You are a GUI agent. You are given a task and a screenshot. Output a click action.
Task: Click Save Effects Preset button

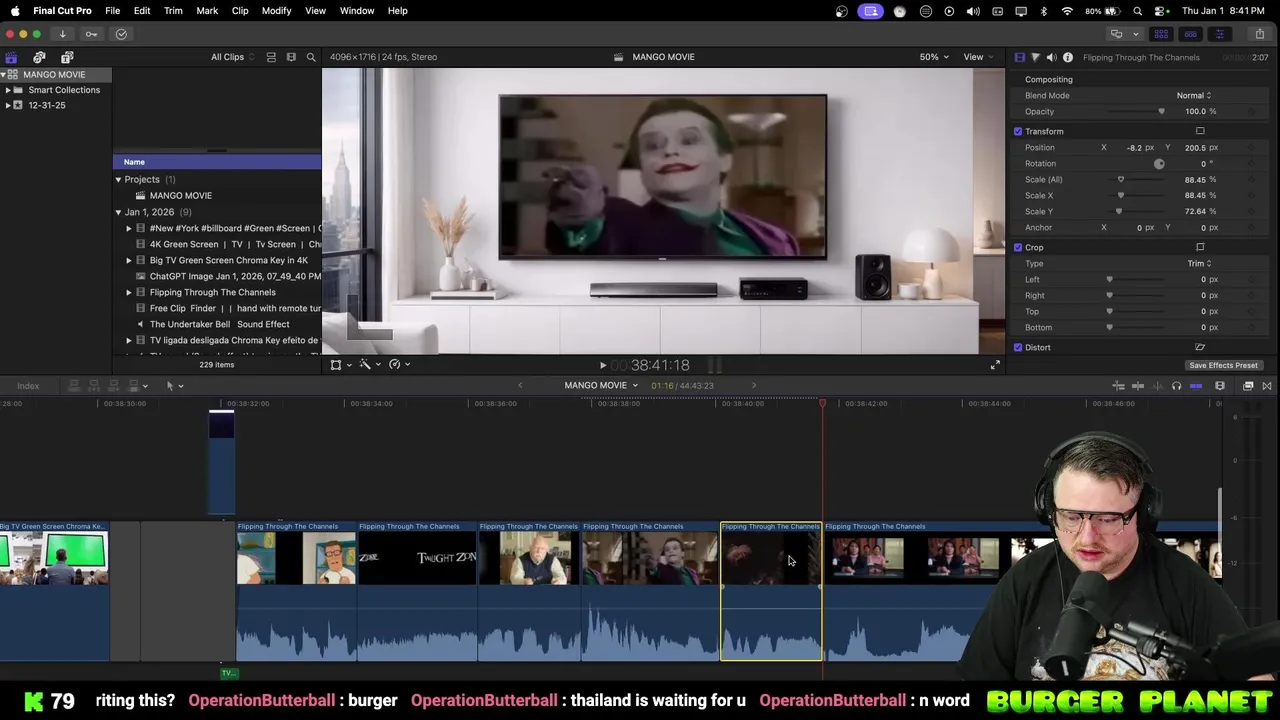[x=1223, y=365]
